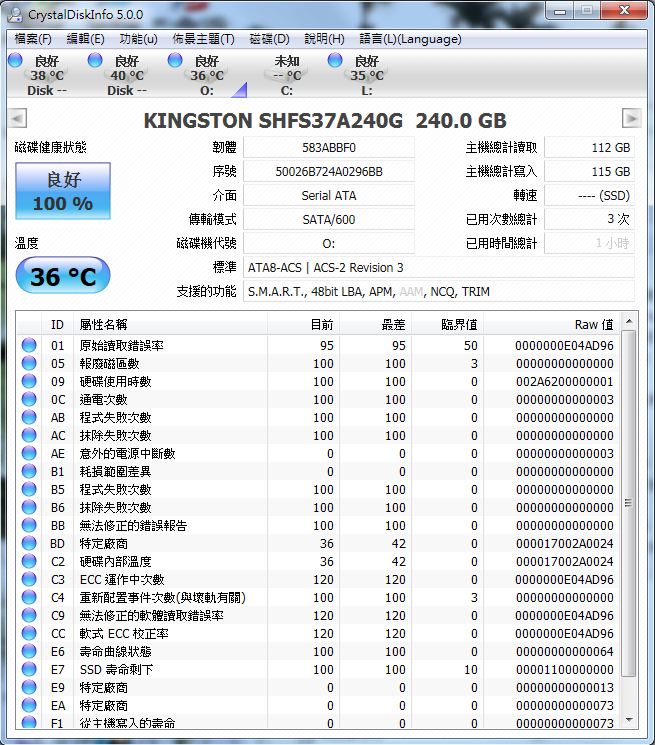This screenshot has width=655, height=745.
Task: Open the 磁碟(D) menu
Action: click(x=269, y=39)
